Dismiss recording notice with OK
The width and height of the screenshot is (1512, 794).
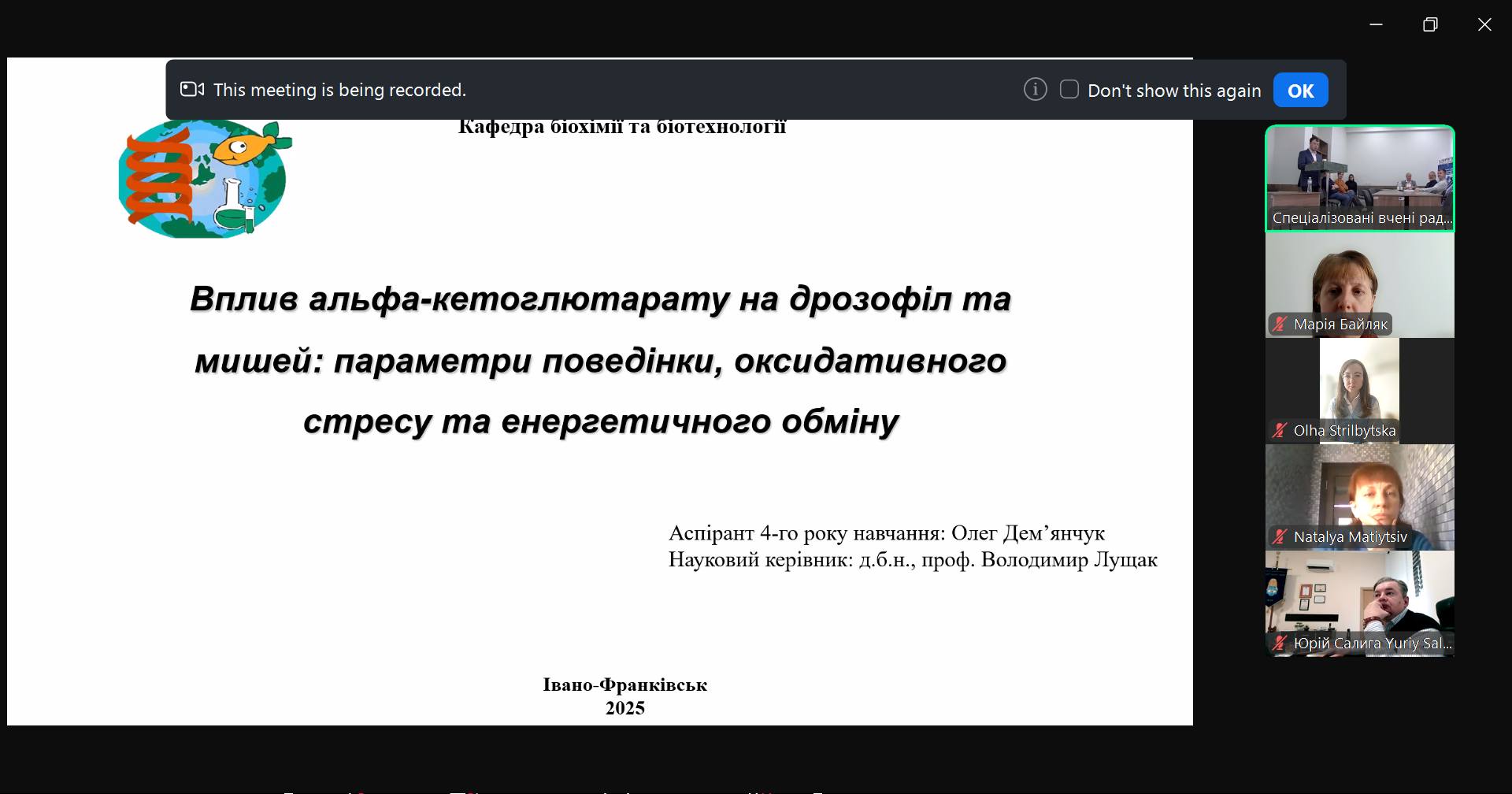pos(1300,91)
